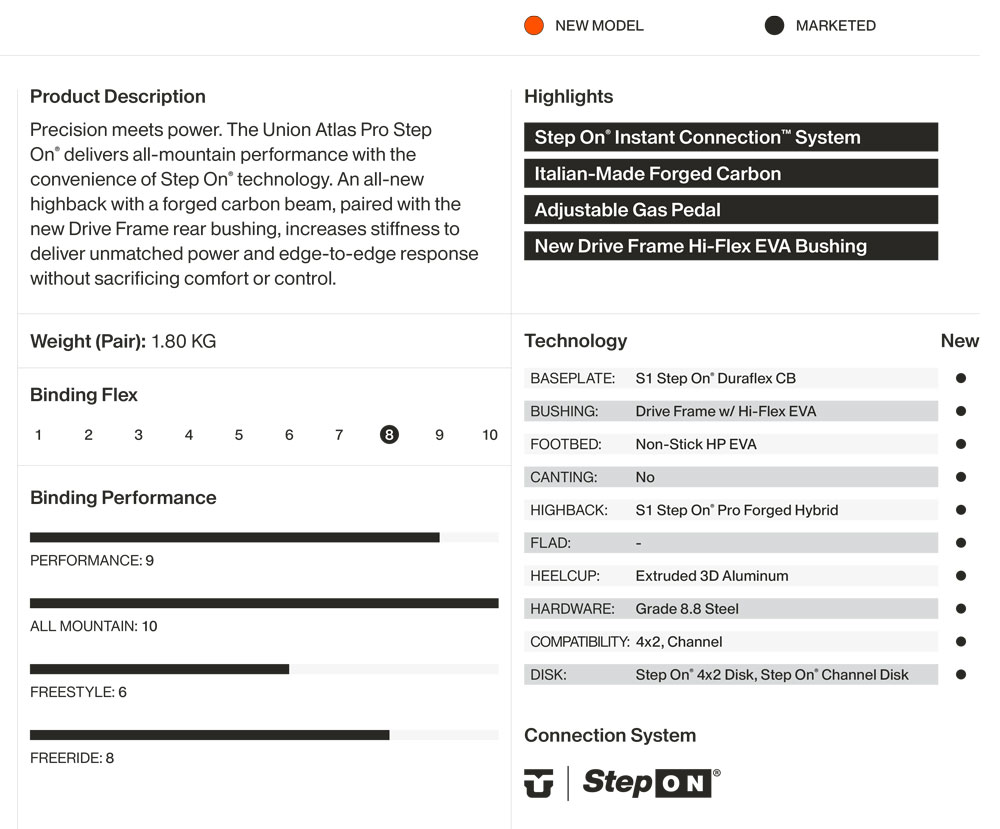This screenshot has width=1000, height=829.
Task: Click the Baseplate row dot indicator
Action: click(961, 379)
